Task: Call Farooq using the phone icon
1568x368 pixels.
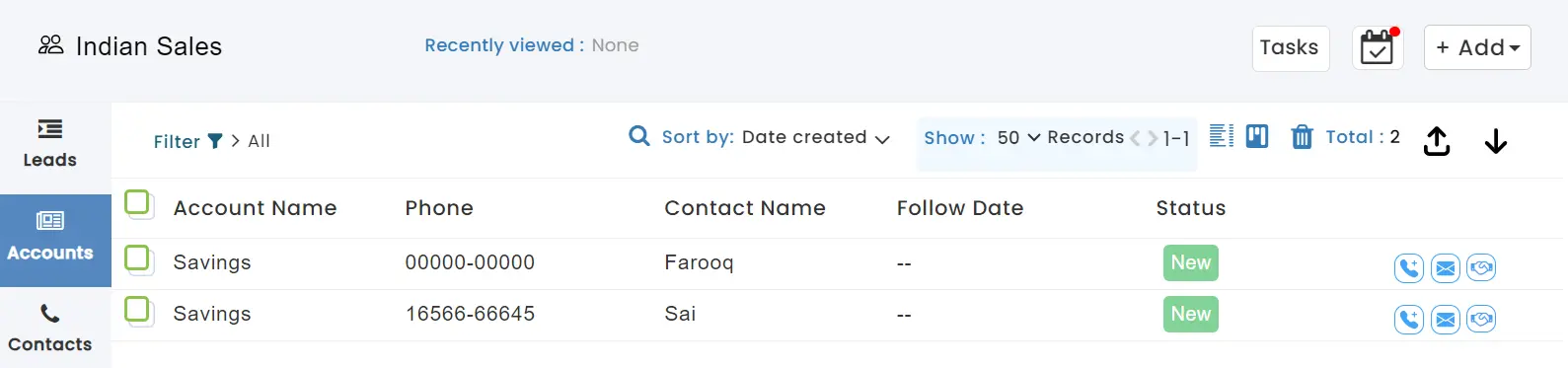Action: [1409, 267]
